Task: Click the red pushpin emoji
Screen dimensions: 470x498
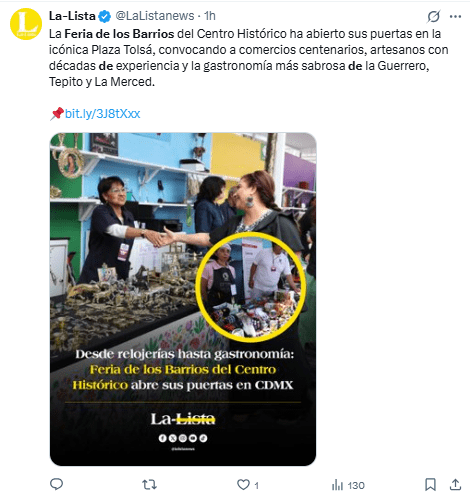Action: pyautogui.click(x=57, y=114)
